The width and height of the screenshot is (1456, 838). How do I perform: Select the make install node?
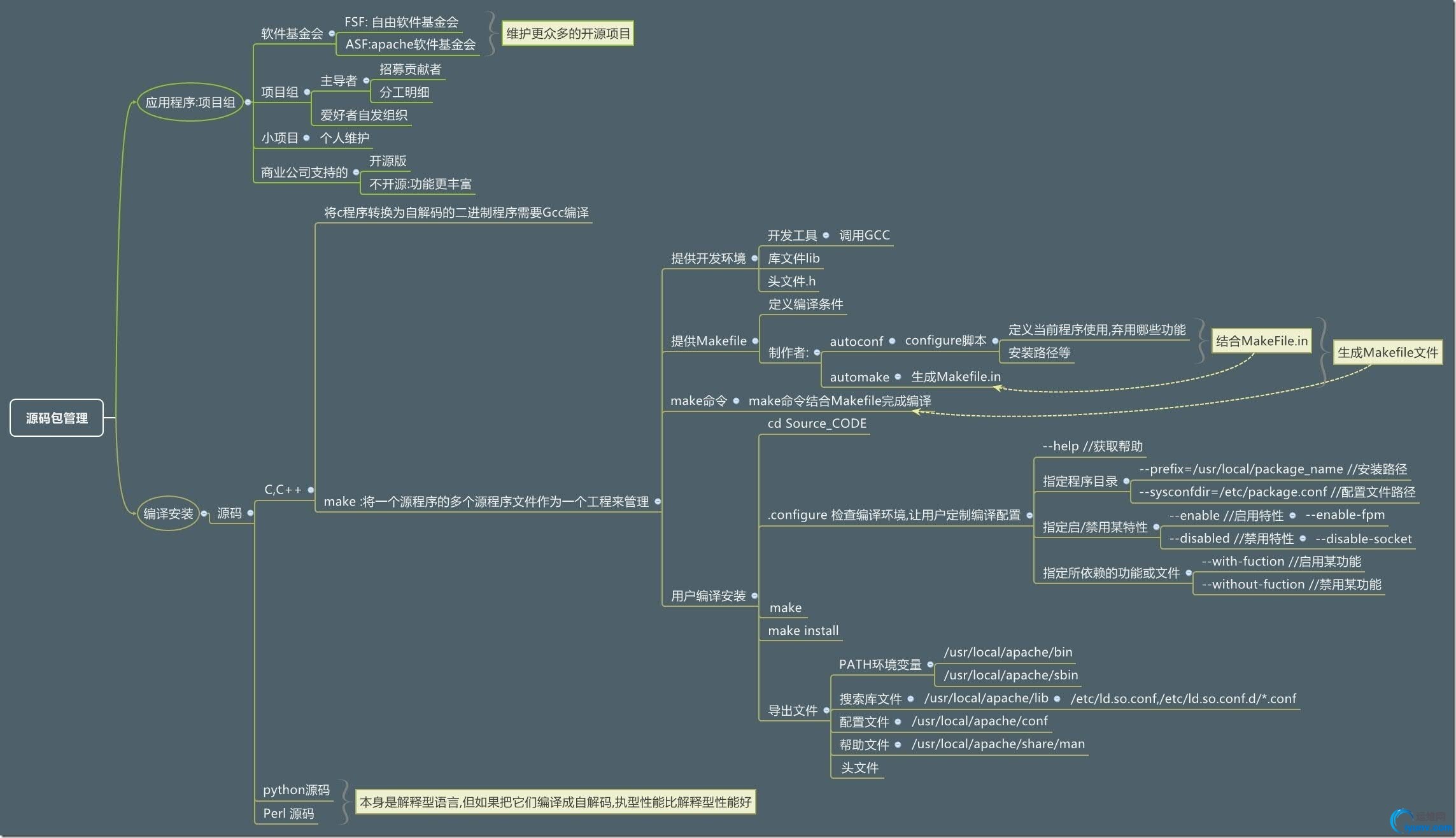point(803,630)
